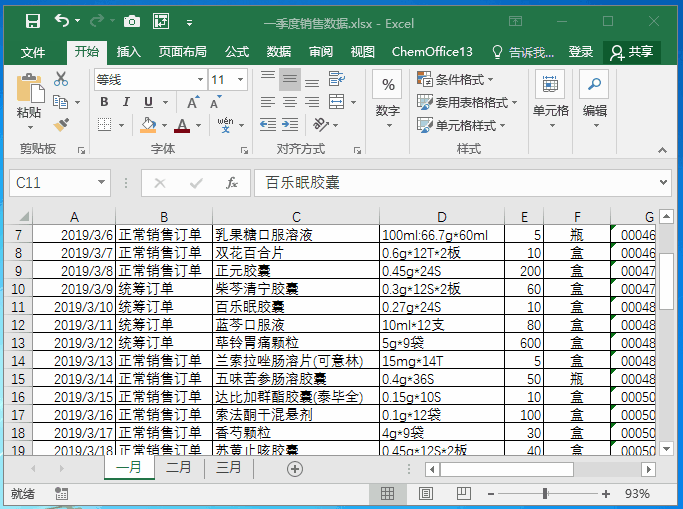Screen dimensions: 683x509
Task: Decrease font size with the small A icon
Action: (215, 103)
